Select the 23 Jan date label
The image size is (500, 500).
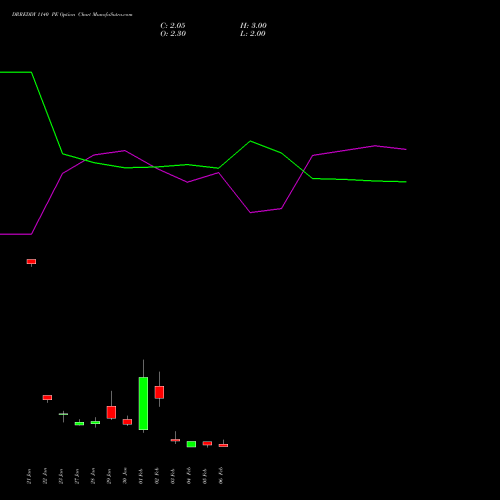pos(61,476)
